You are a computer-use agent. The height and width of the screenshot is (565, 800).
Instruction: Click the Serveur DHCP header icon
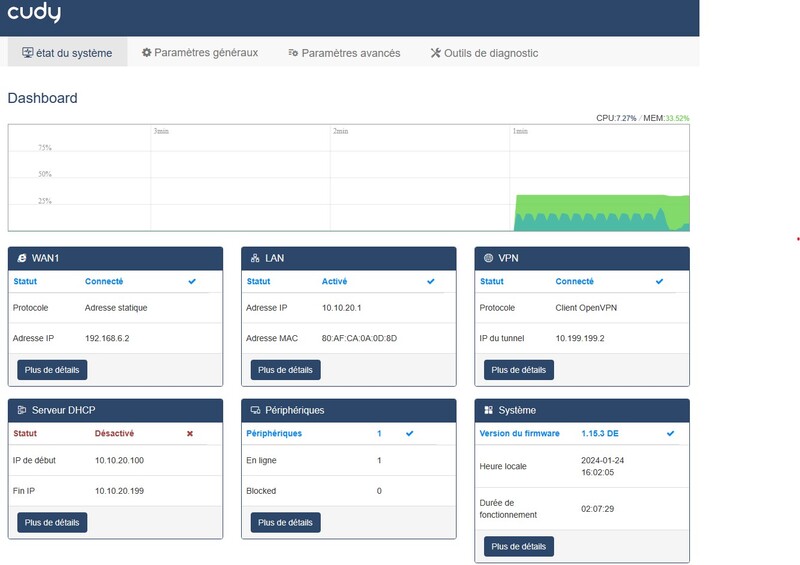[x=21, y=410]
